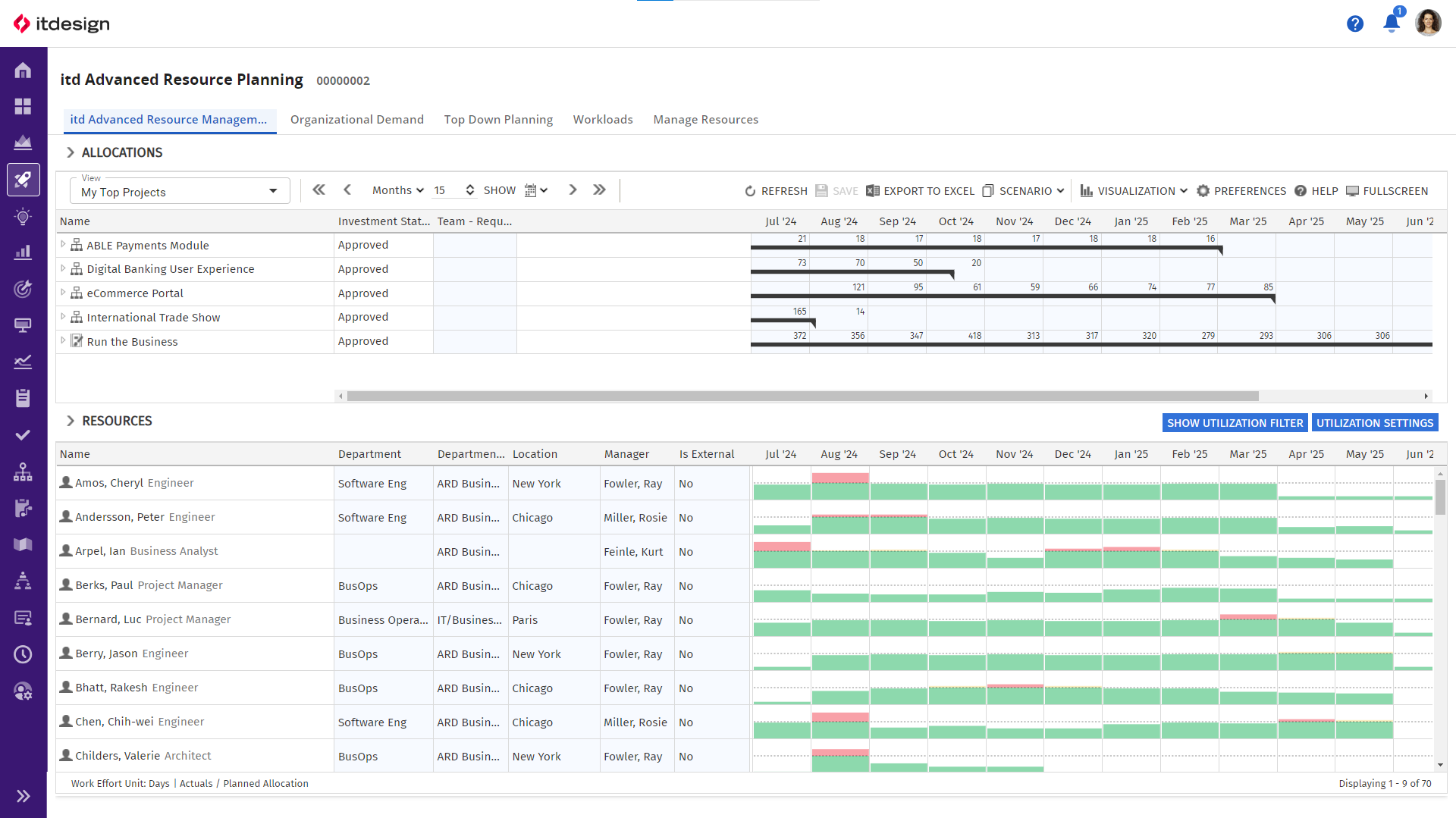Click the resources vertical scrollbar thumb
Viewport: 1456px width, 818px height.
click(1440, 497)
